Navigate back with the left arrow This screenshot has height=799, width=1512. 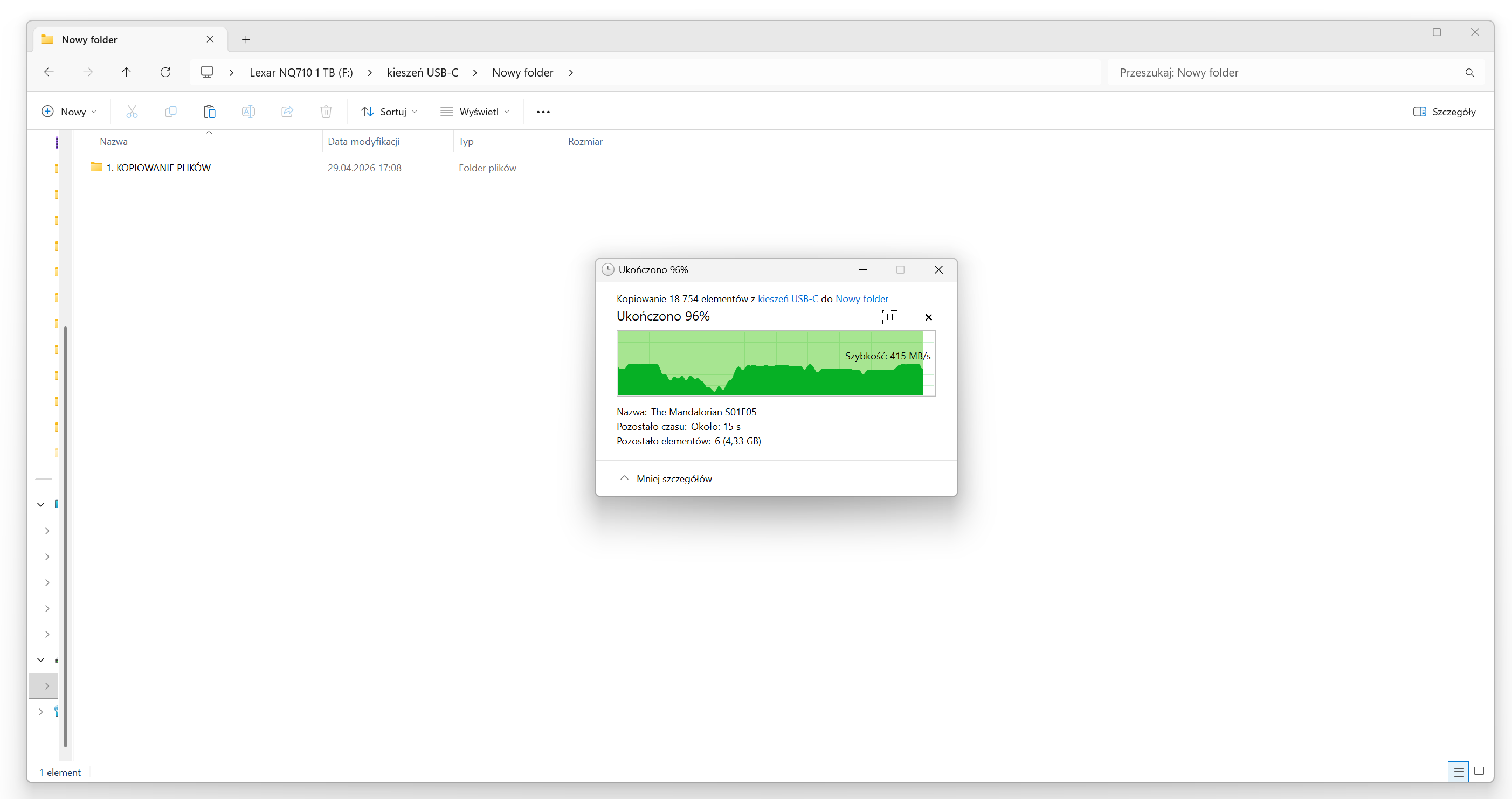[x=49, y=72]
